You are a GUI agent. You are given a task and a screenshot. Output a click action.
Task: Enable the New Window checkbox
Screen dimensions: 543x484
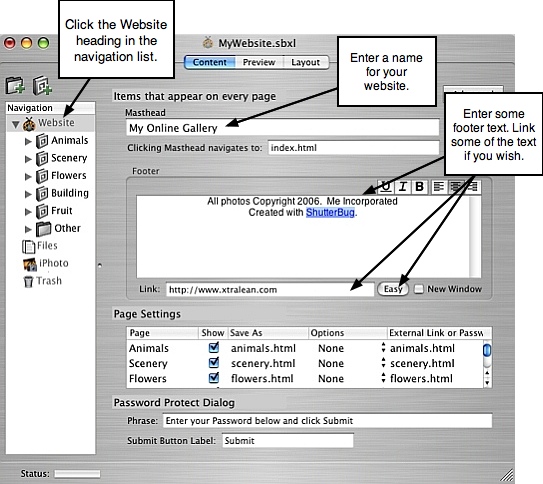click(x=419, y=289)
